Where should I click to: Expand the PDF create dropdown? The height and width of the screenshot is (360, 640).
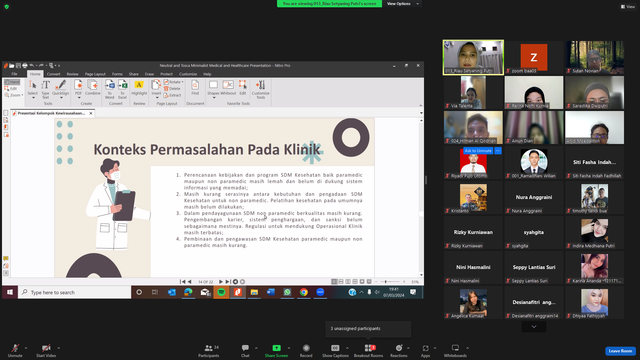pyautogui.click(x=79, y=98)
